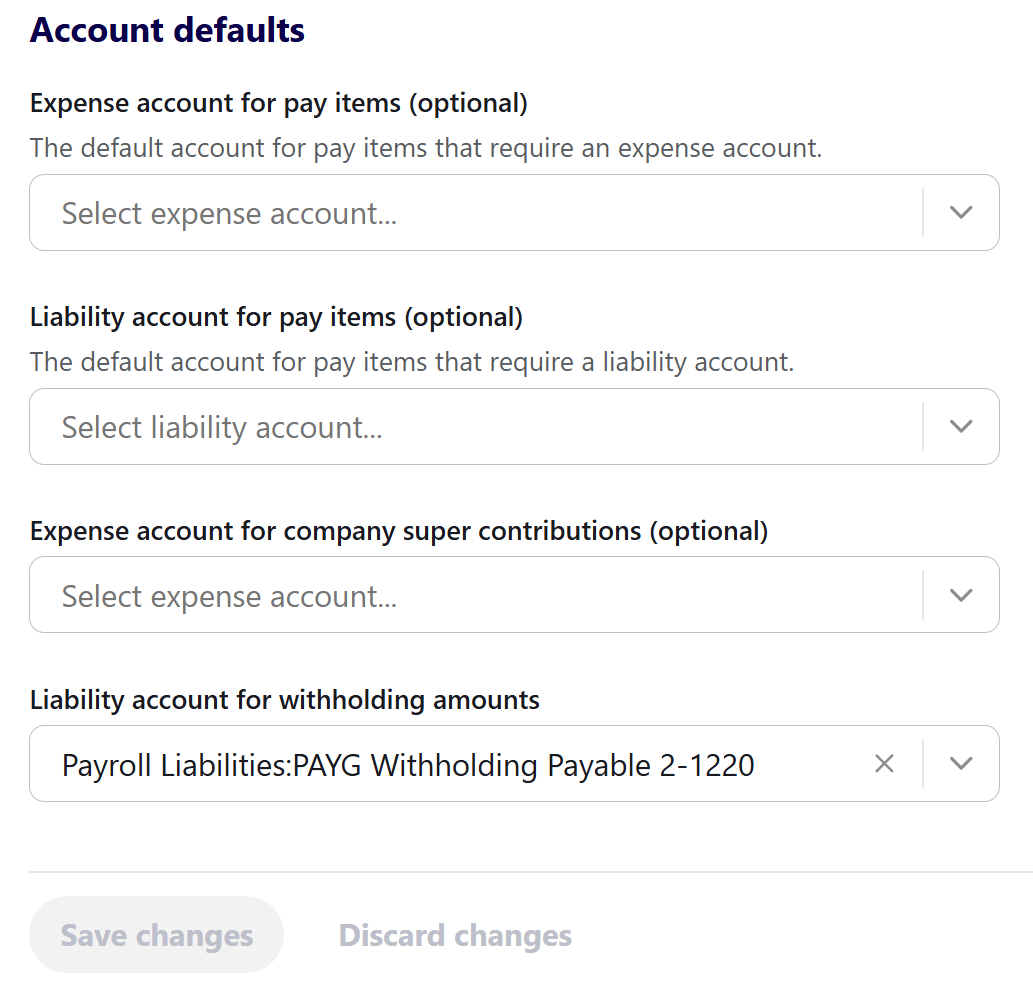Image resolution: width=1033 pixels, height=1000 pixels.
Task: Open chevron for pay items expense account
Action: (x=961, y=213)
